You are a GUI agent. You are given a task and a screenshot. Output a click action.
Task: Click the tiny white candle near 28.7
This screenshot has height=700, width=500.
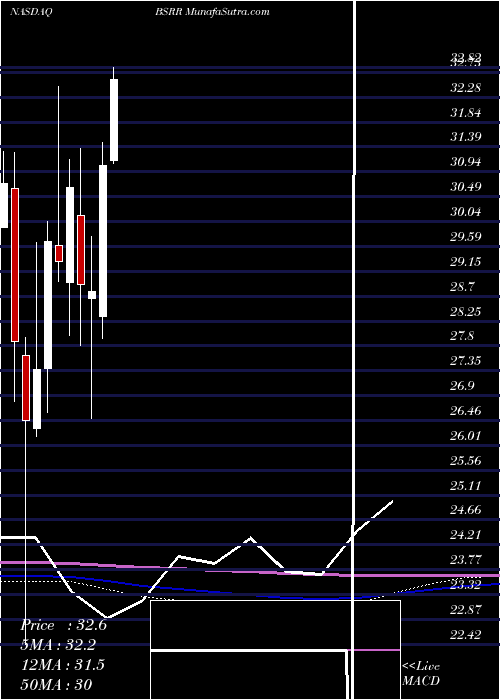92,295
